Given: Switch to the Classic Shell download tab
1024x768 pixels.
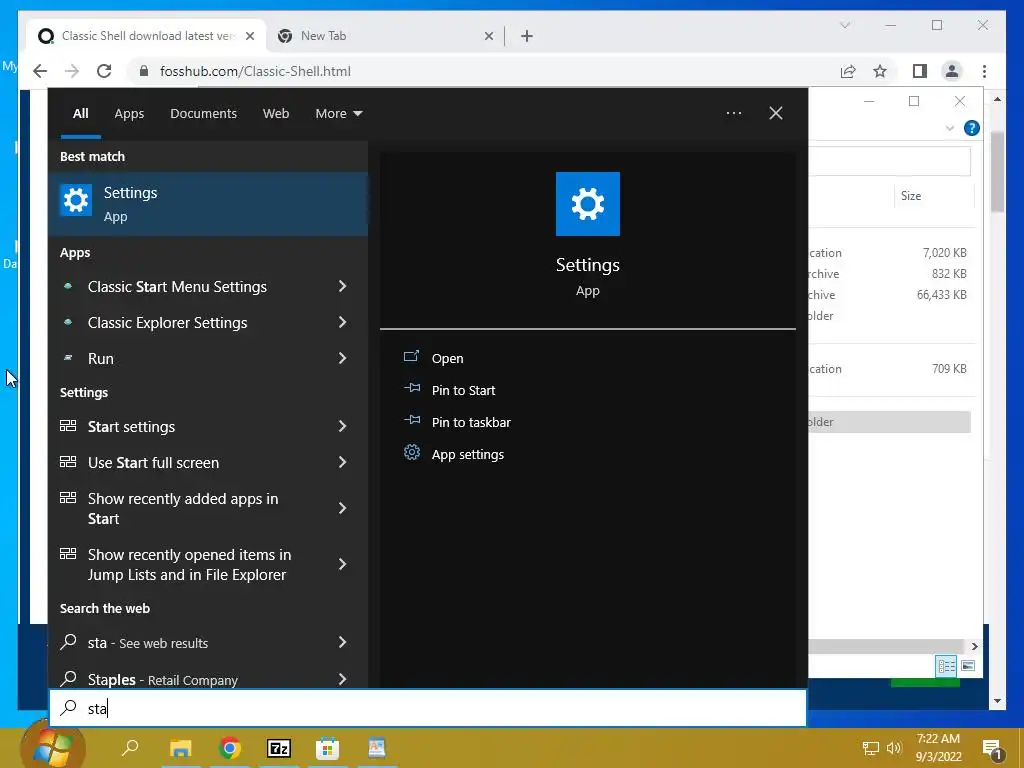Looking at the screenshot, I should 147,36.
